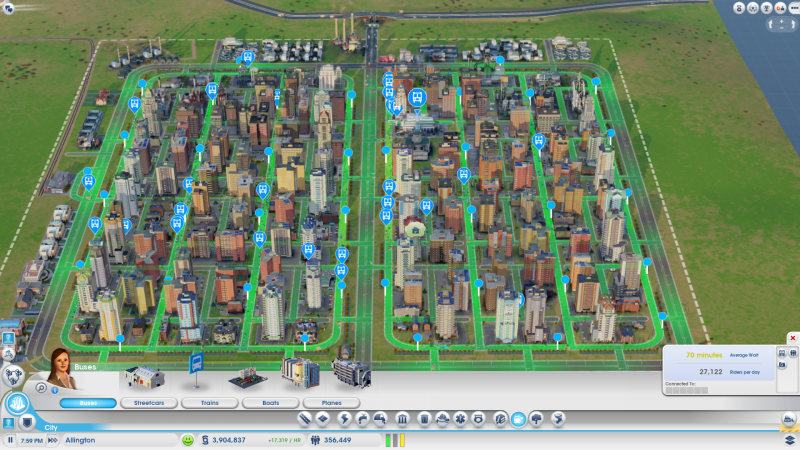This screenshot has width=800, height=450.
Task: Open the trophy achievements icon
Action: click(x=766, y=8)
